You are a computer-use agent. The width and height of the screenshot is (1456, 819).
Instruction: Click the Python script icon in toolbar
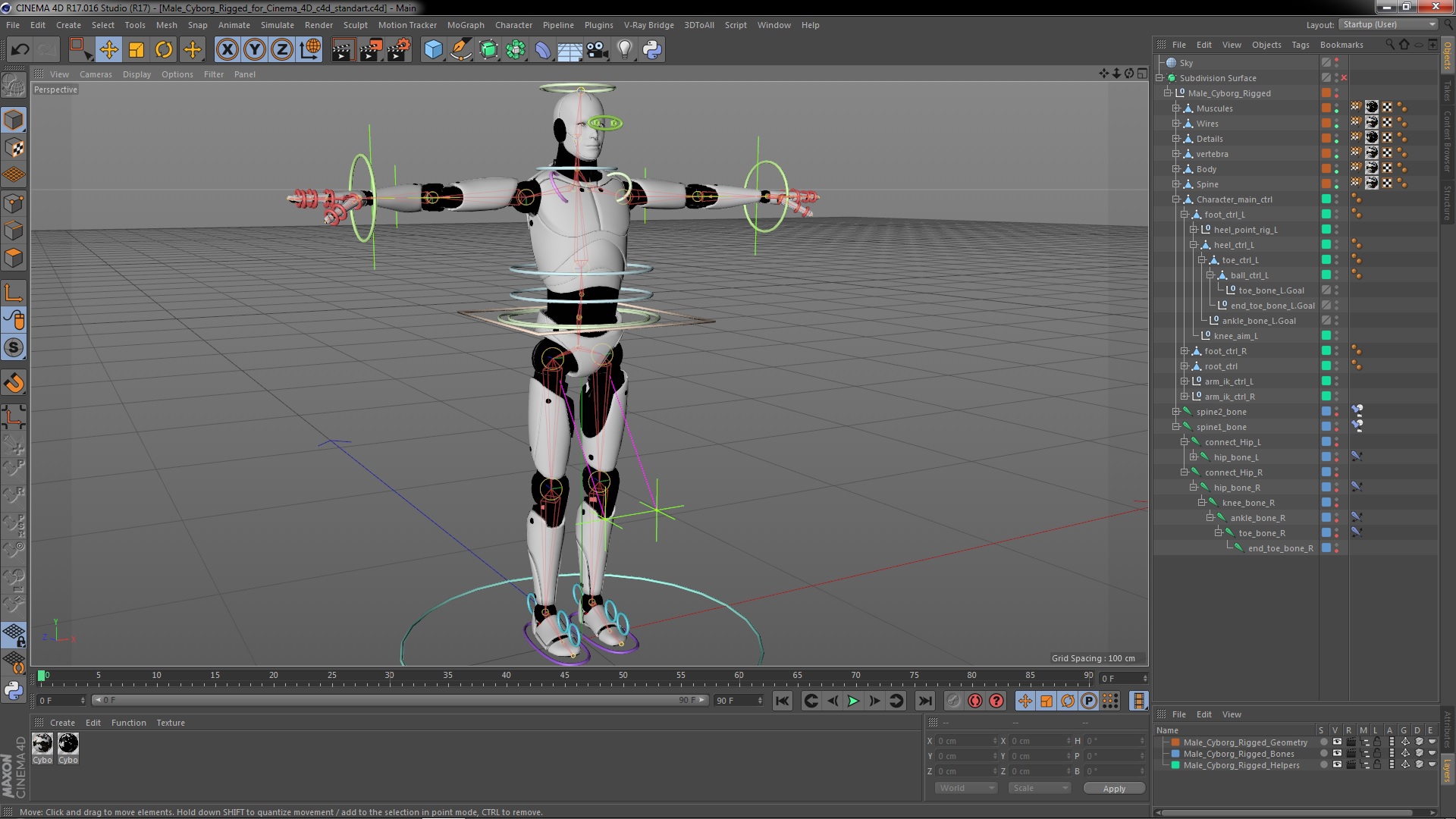[x=652, y=50]
